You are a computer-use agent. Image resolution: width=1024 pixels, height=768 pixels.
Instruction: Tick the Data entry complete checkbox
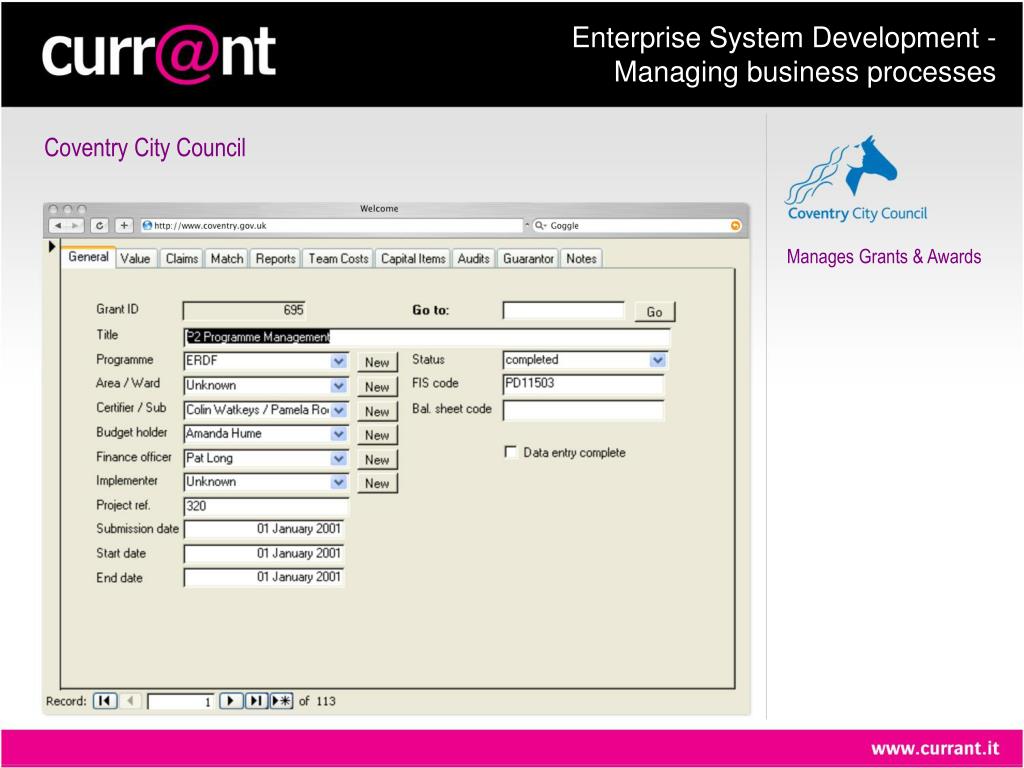pyautogui.click(x=511, y=452)
